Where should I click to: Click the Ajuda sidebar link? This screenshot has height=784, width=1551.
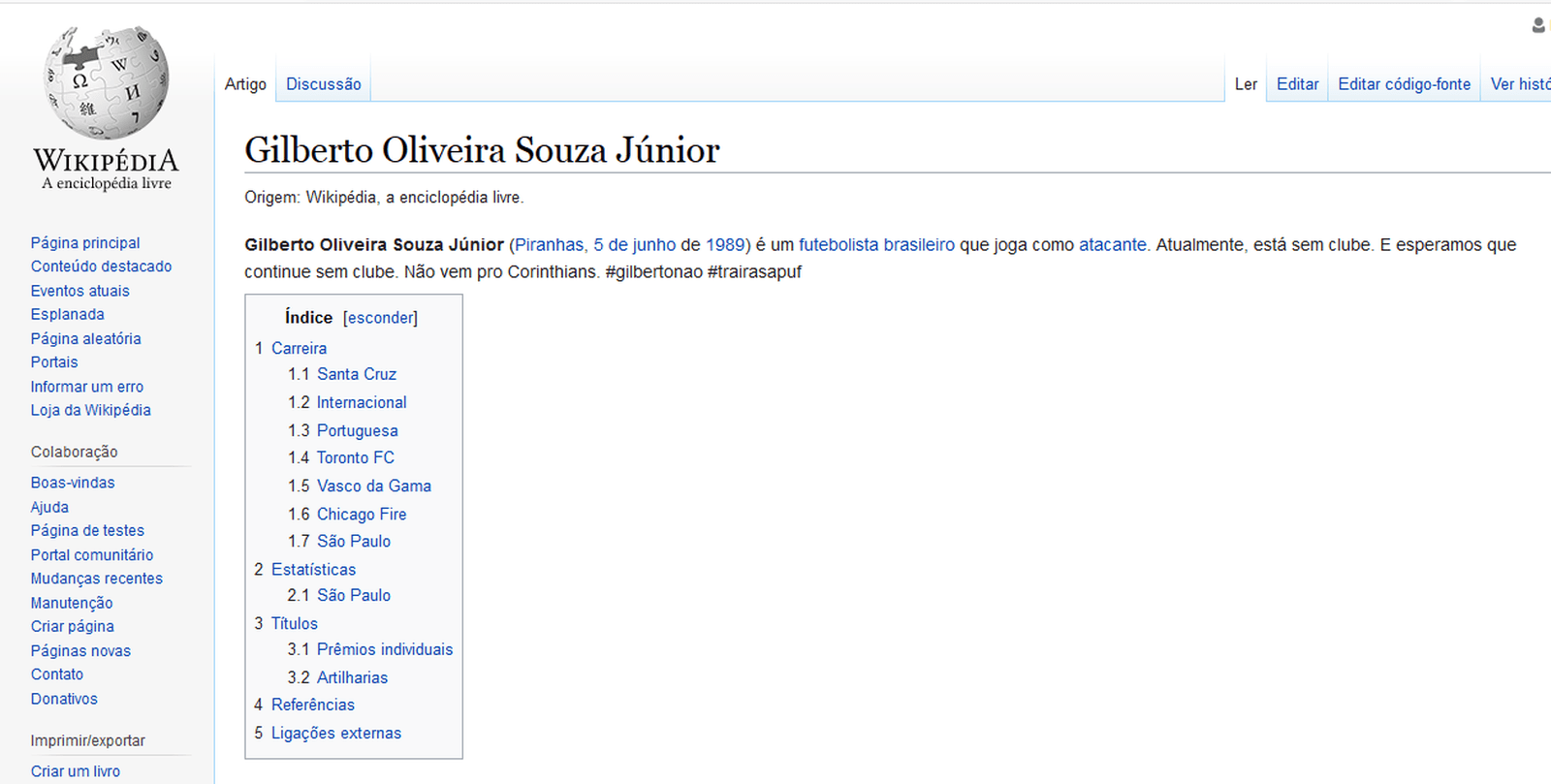click(x=49, y=507)
